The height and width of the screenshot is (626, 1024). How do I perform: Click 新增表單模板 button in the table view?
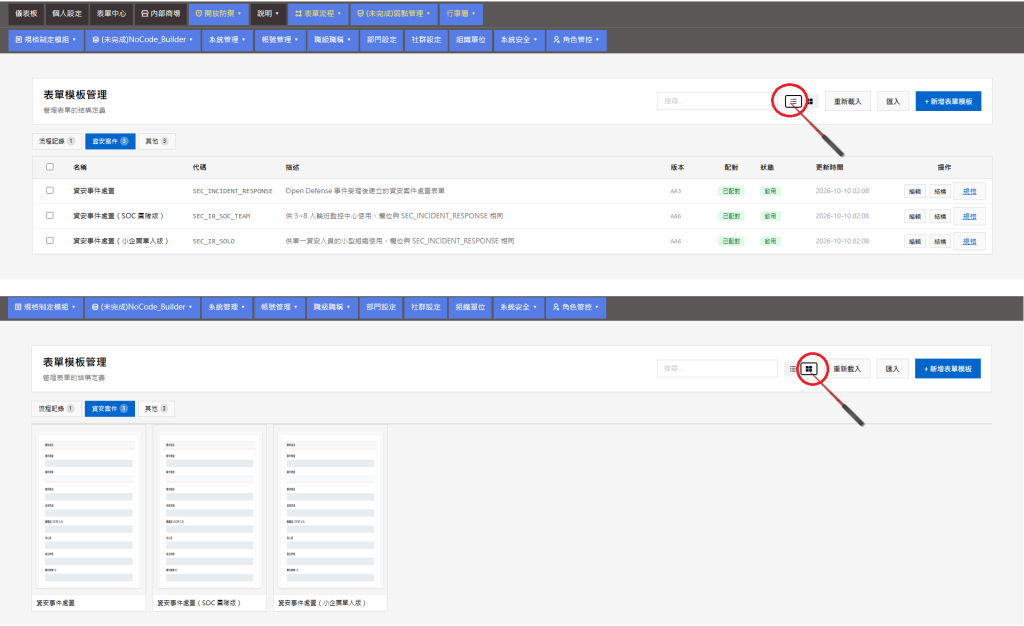(x=948, y=101)
